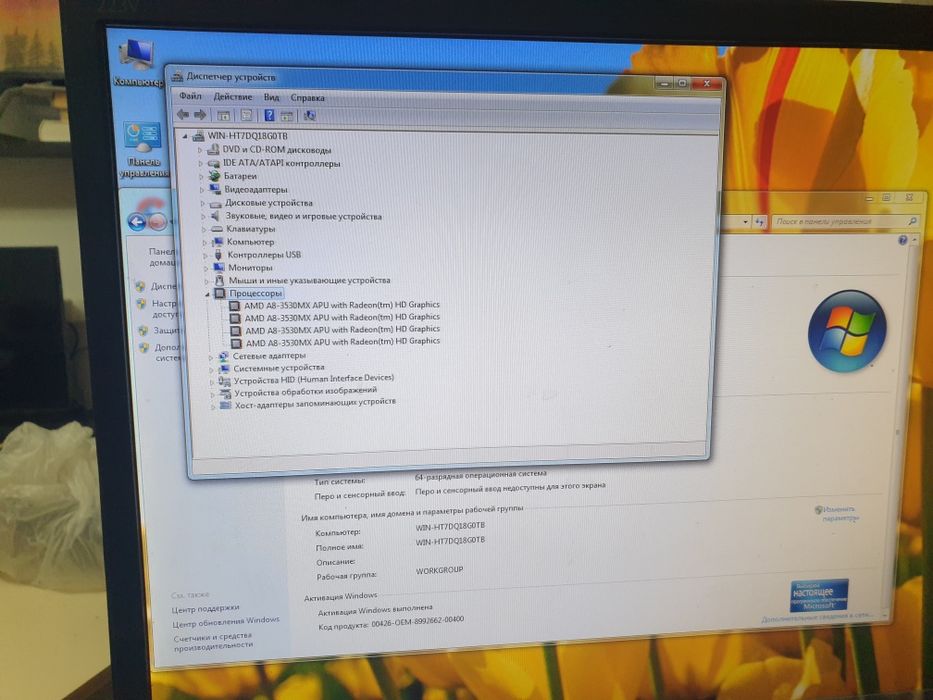Click the product key text 00426-OEM-8992662-00400
933x700 pixels.
417,623
